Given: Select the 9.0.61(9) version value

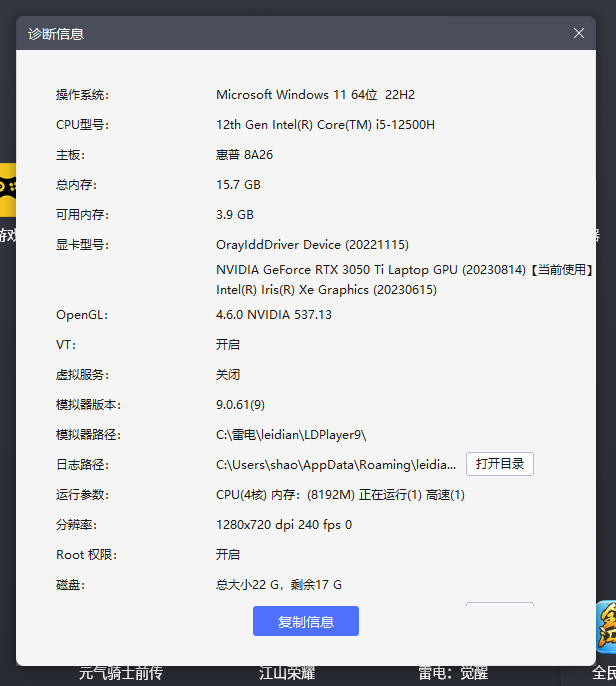Looking at the screenshot, I should click(x=240, y=405).
